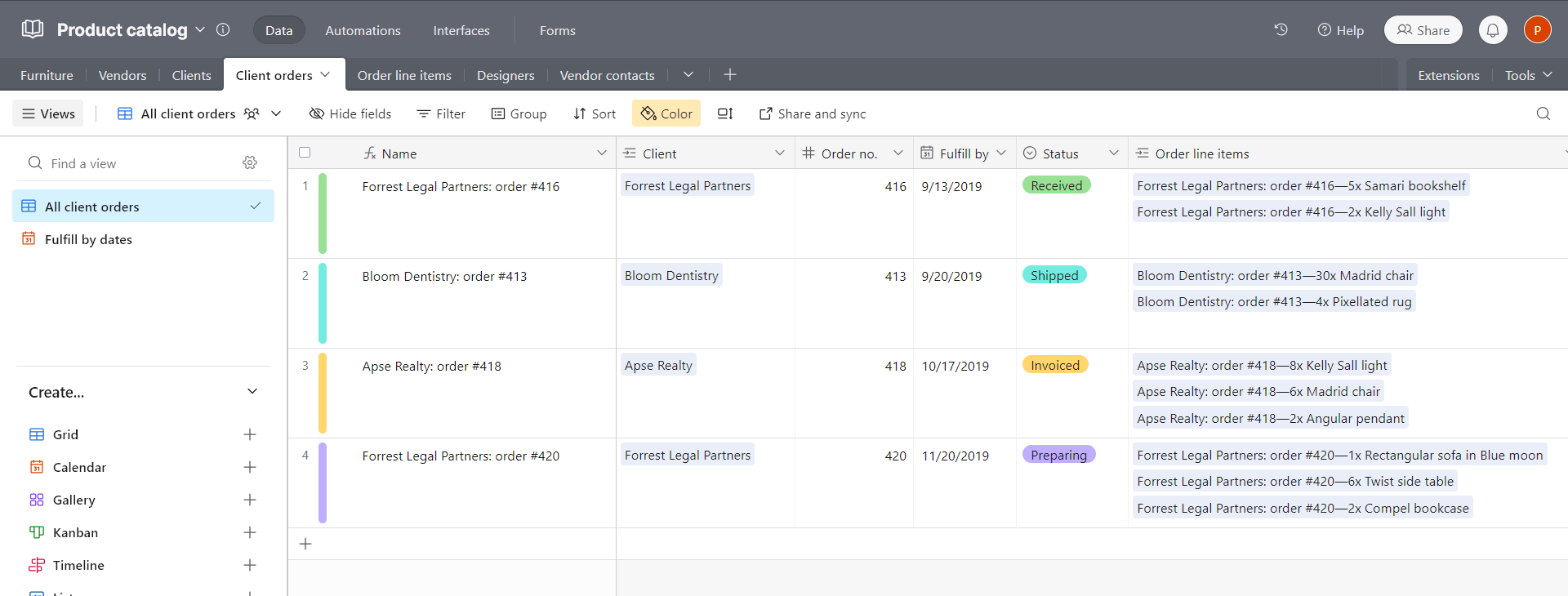This screenshot has height=596, width=1568.
Task: Add a new Gallery view plus
Action: pyautogui.click(x=250, y=500)
